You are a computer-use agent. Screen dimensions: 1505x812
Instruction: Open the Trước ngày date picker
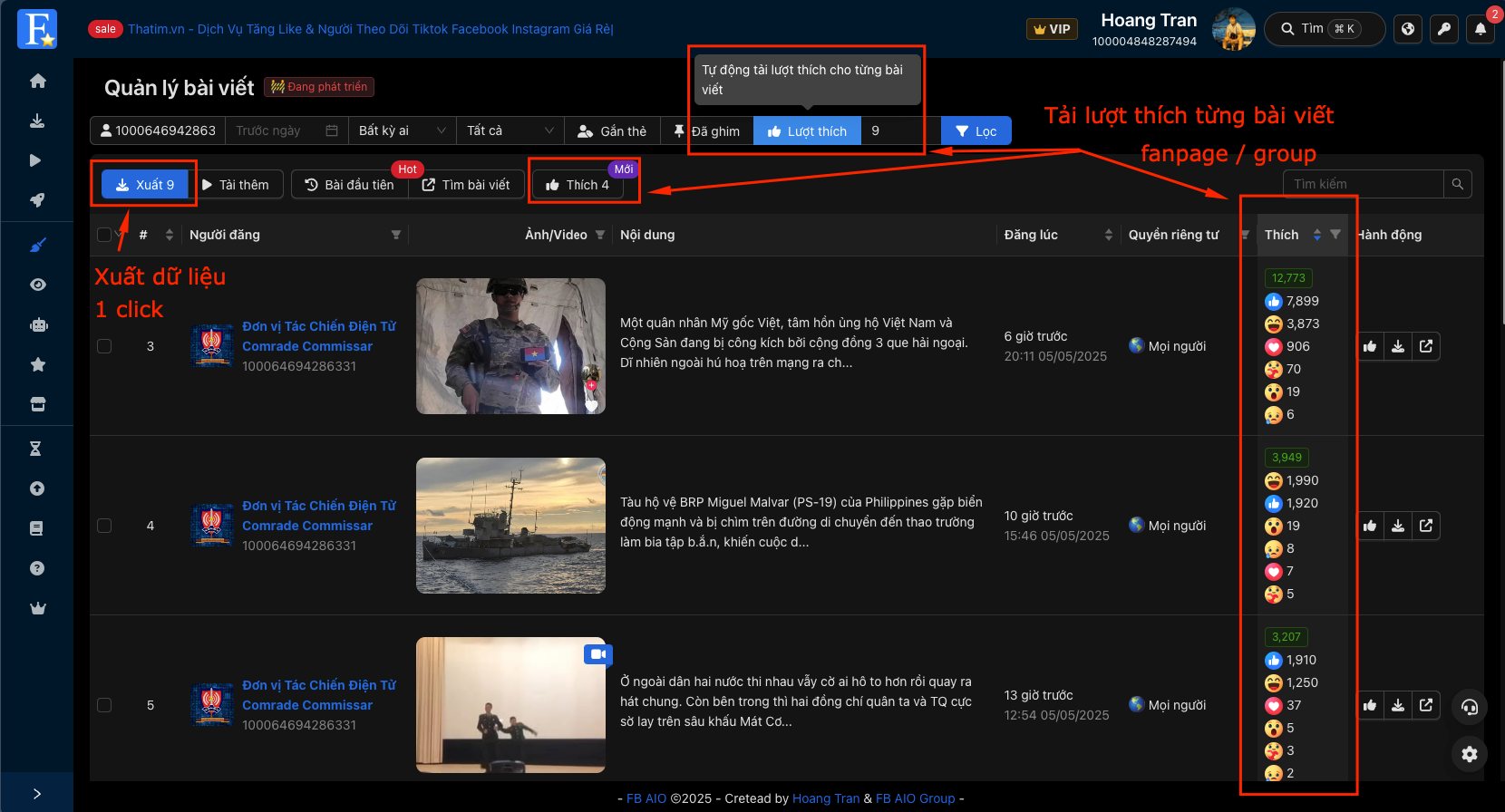click(x=286, y=130)
